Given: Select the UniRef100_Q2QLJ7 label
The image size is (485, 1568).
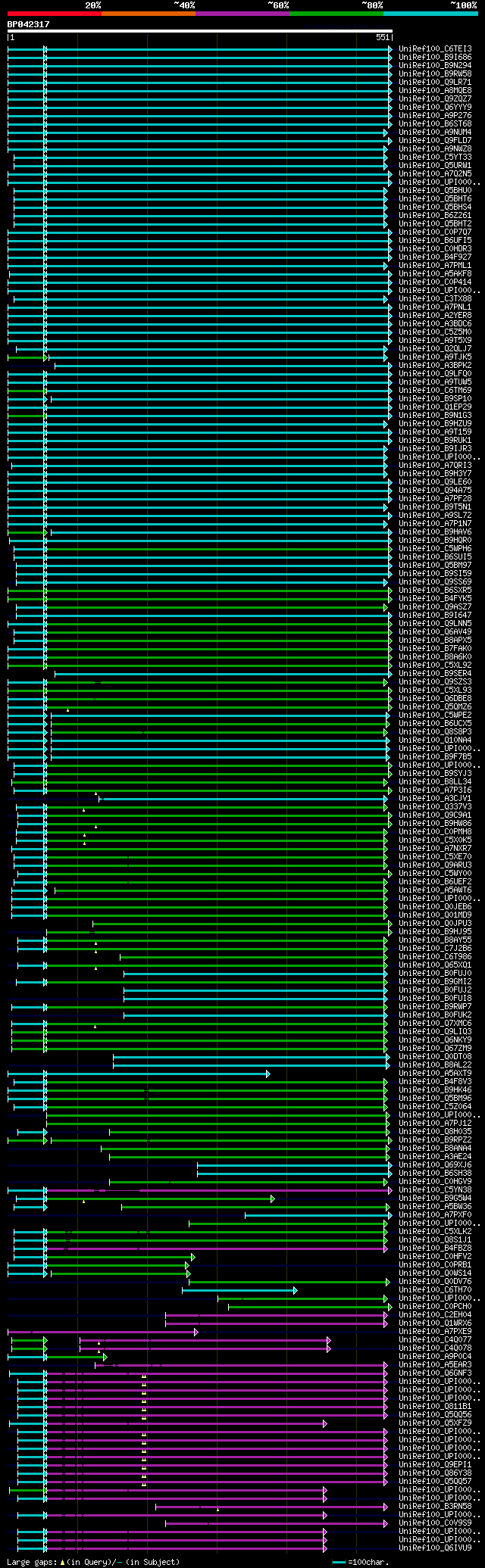Looking at the screenshot, I should (x=435, y=349).
